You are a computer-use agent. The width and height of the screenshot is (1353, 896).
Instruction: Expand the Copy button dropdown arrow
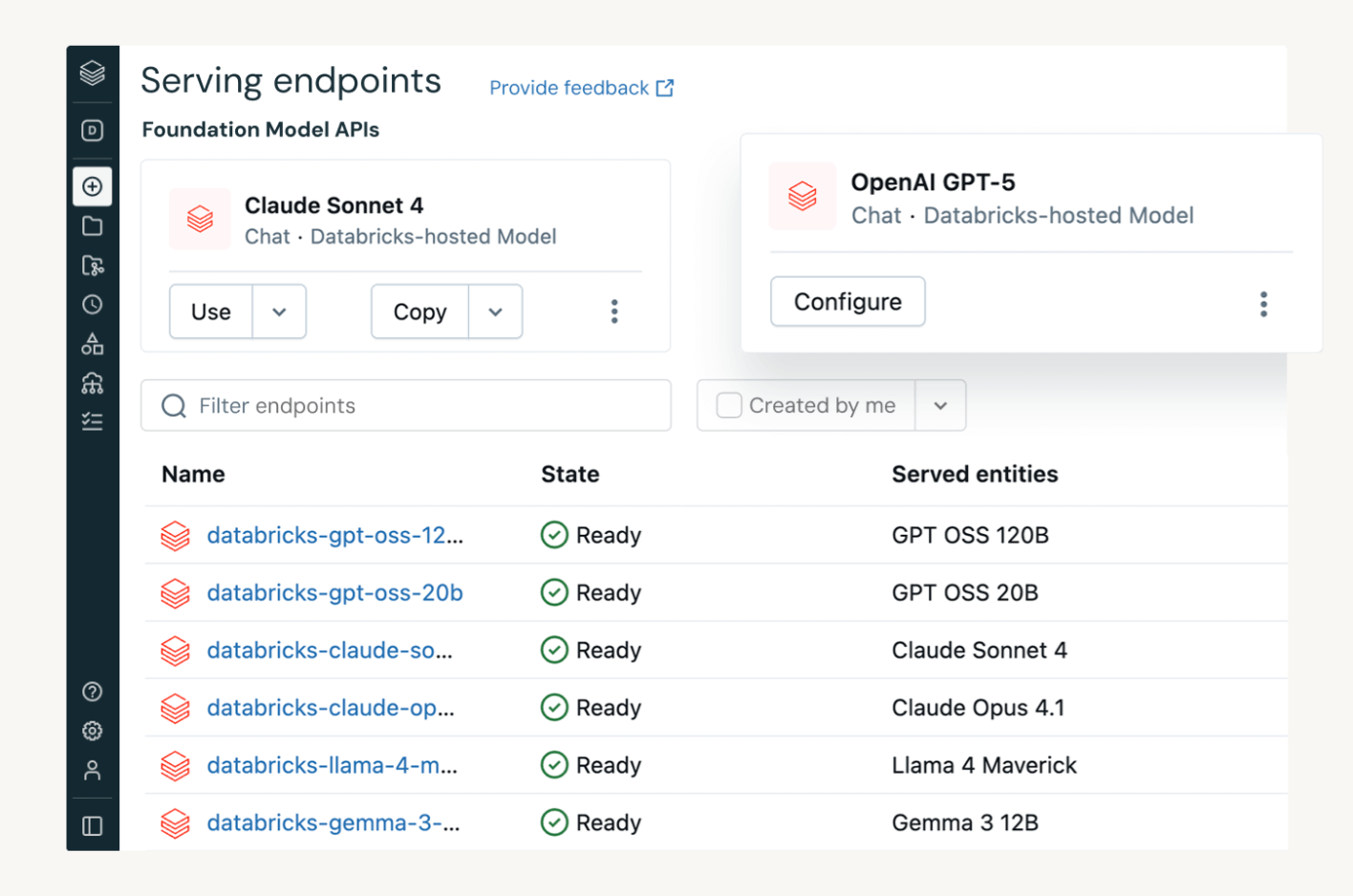[x=495, y=312]
